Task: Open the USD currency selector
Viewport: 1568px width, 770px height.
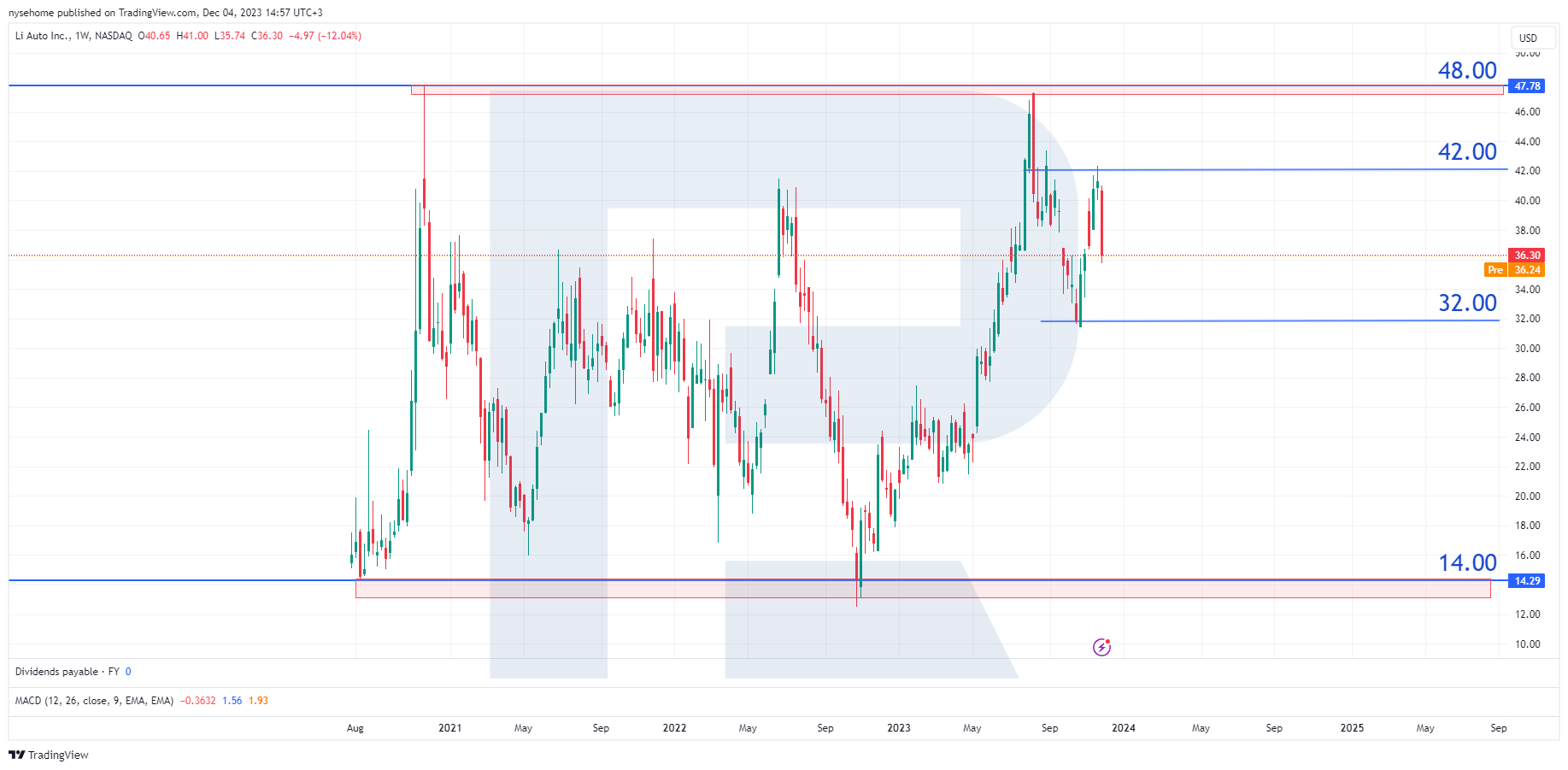Action: [x=1533, y=38]
